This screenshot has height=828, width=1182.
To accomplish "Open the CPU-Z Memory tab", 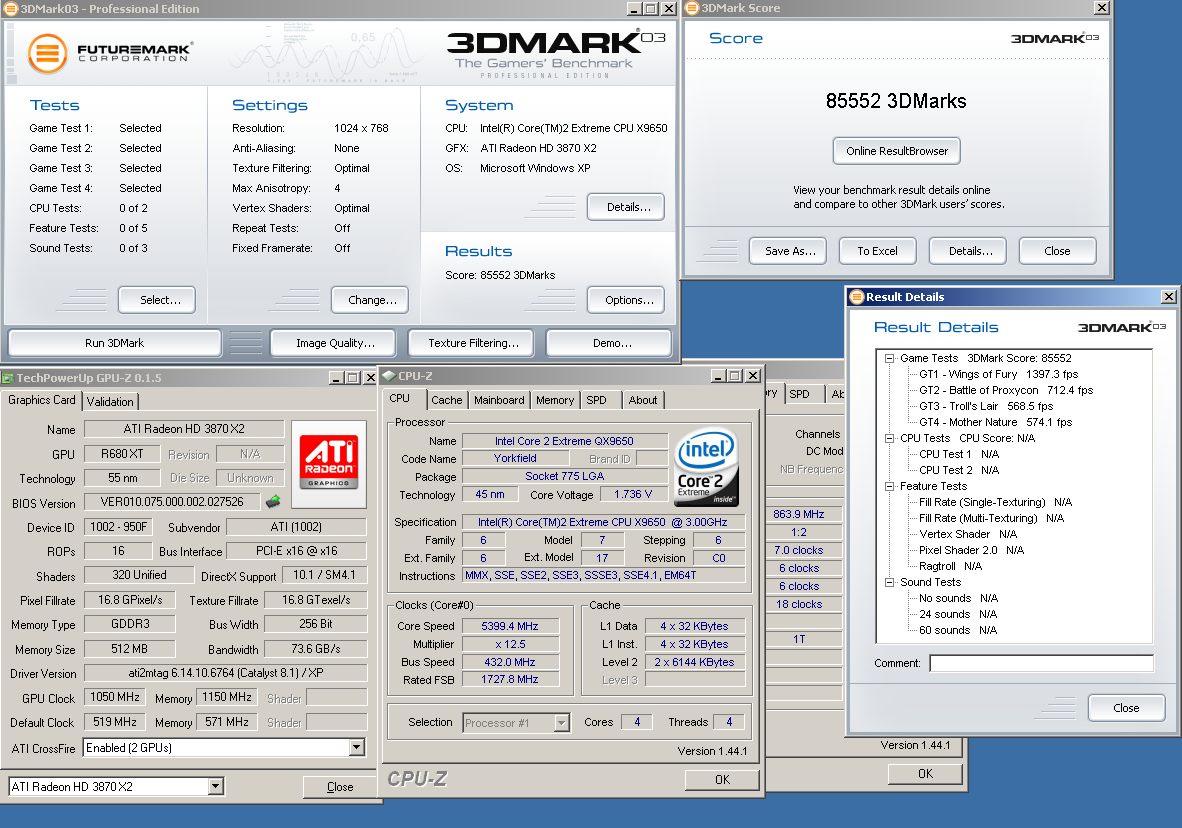I will [555, 400].
